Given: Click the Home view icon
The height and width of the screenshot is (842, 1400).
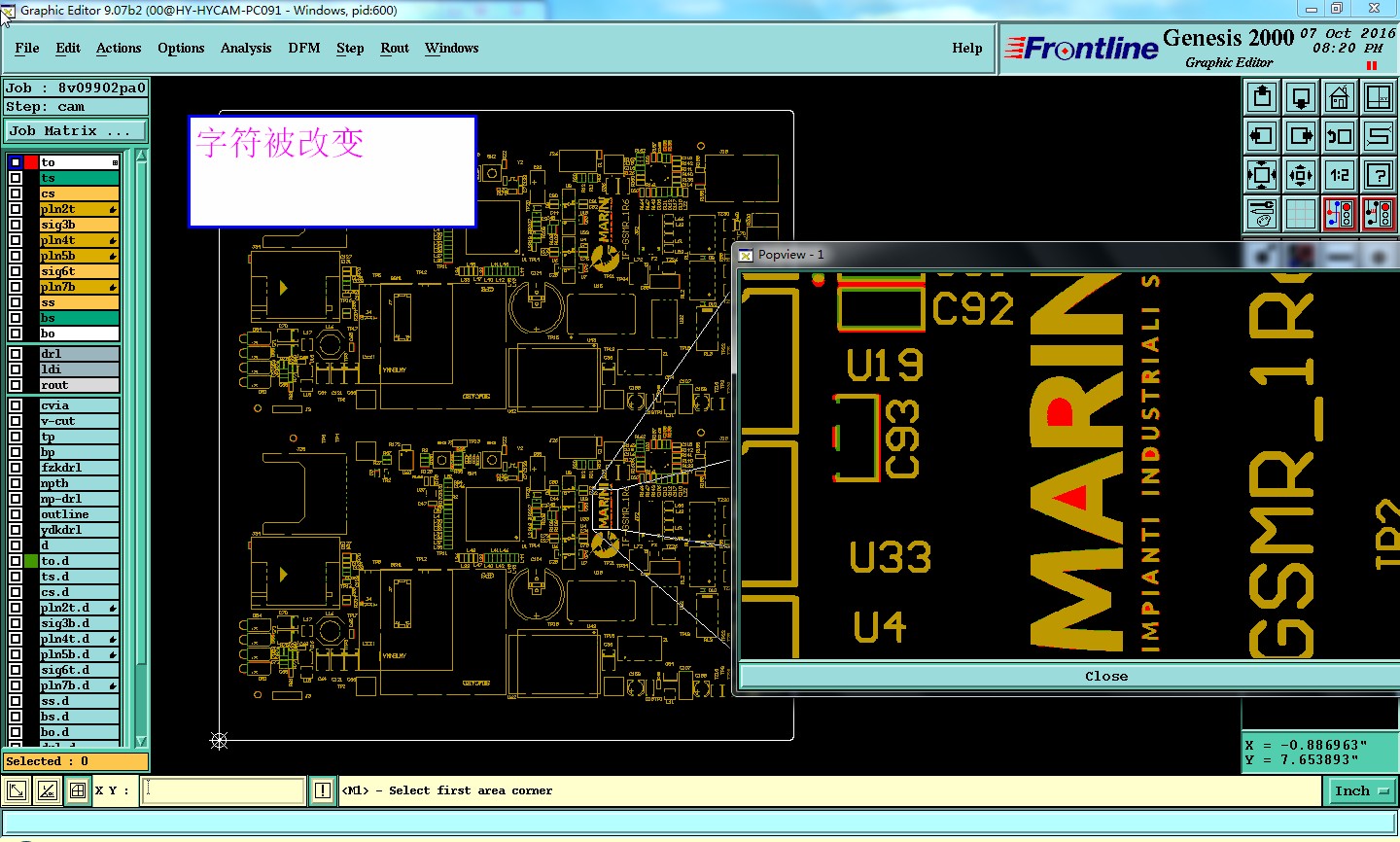Looking at the screenshot, I should (x=1340, y=97).
